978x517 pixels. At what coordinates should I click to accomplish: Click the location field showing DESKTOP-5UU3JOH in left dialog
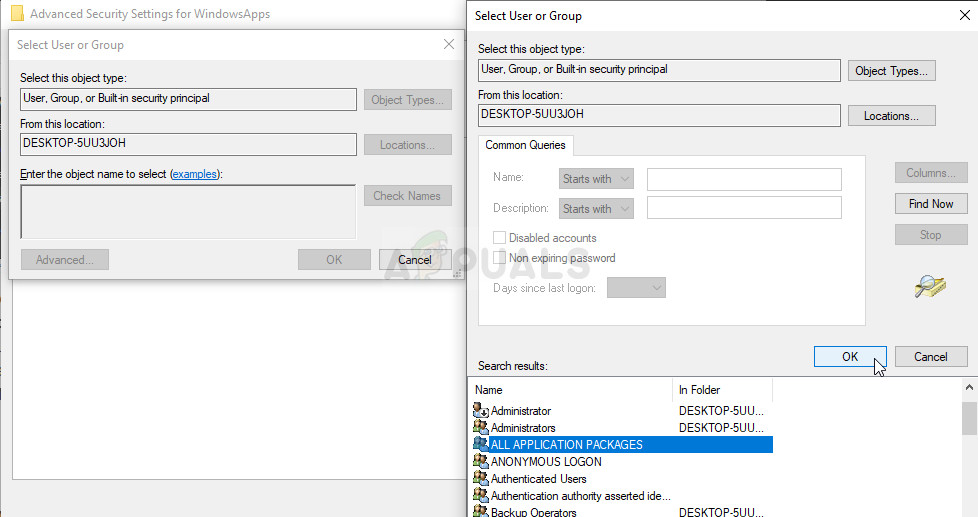click(x=188, y=144)
